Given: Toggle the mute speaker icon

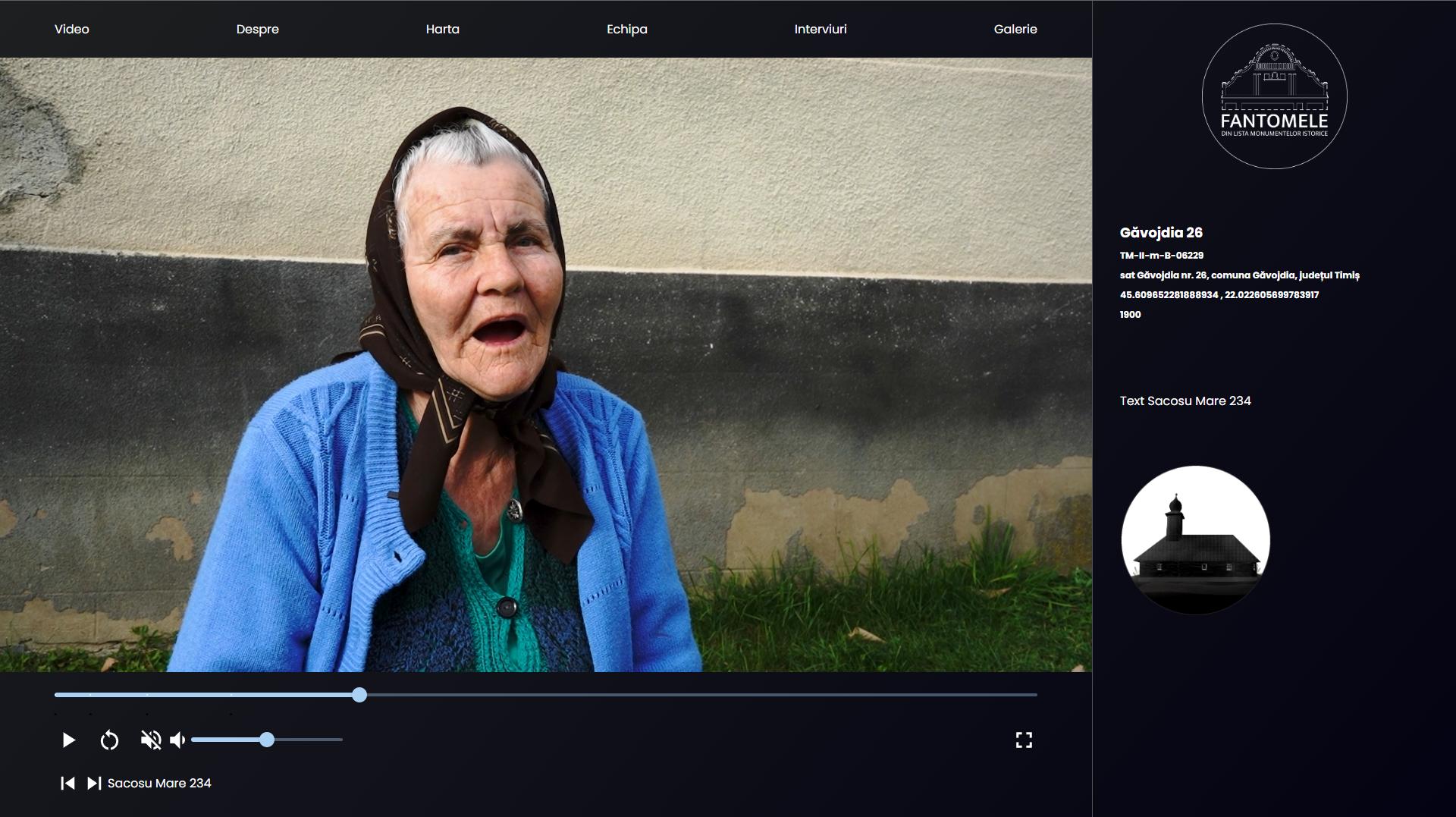Looking at the screenshot, I should pos(151,740).
